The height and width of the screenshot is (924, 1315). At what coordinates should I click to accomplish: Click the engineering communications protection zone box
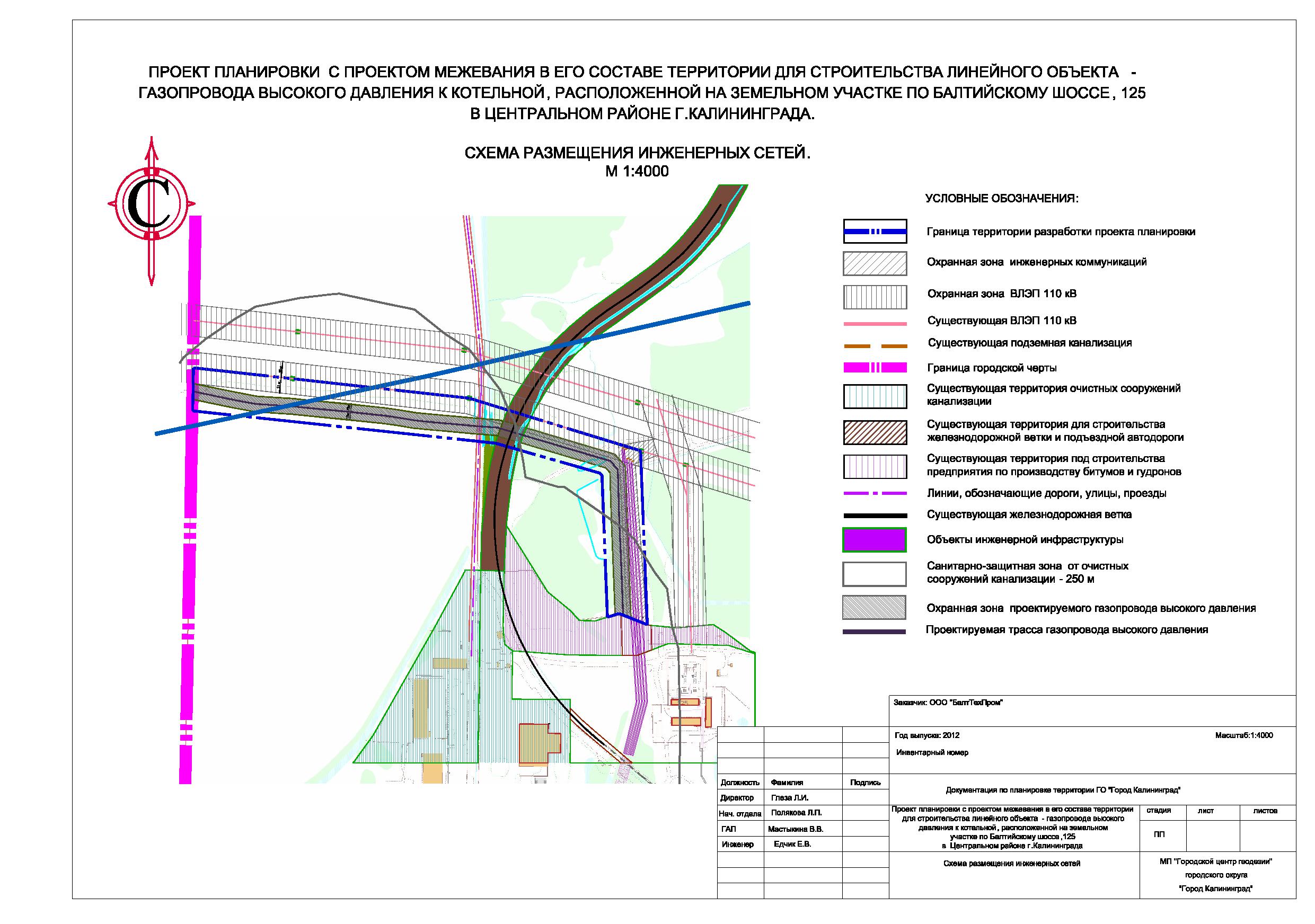coord(874,264)
